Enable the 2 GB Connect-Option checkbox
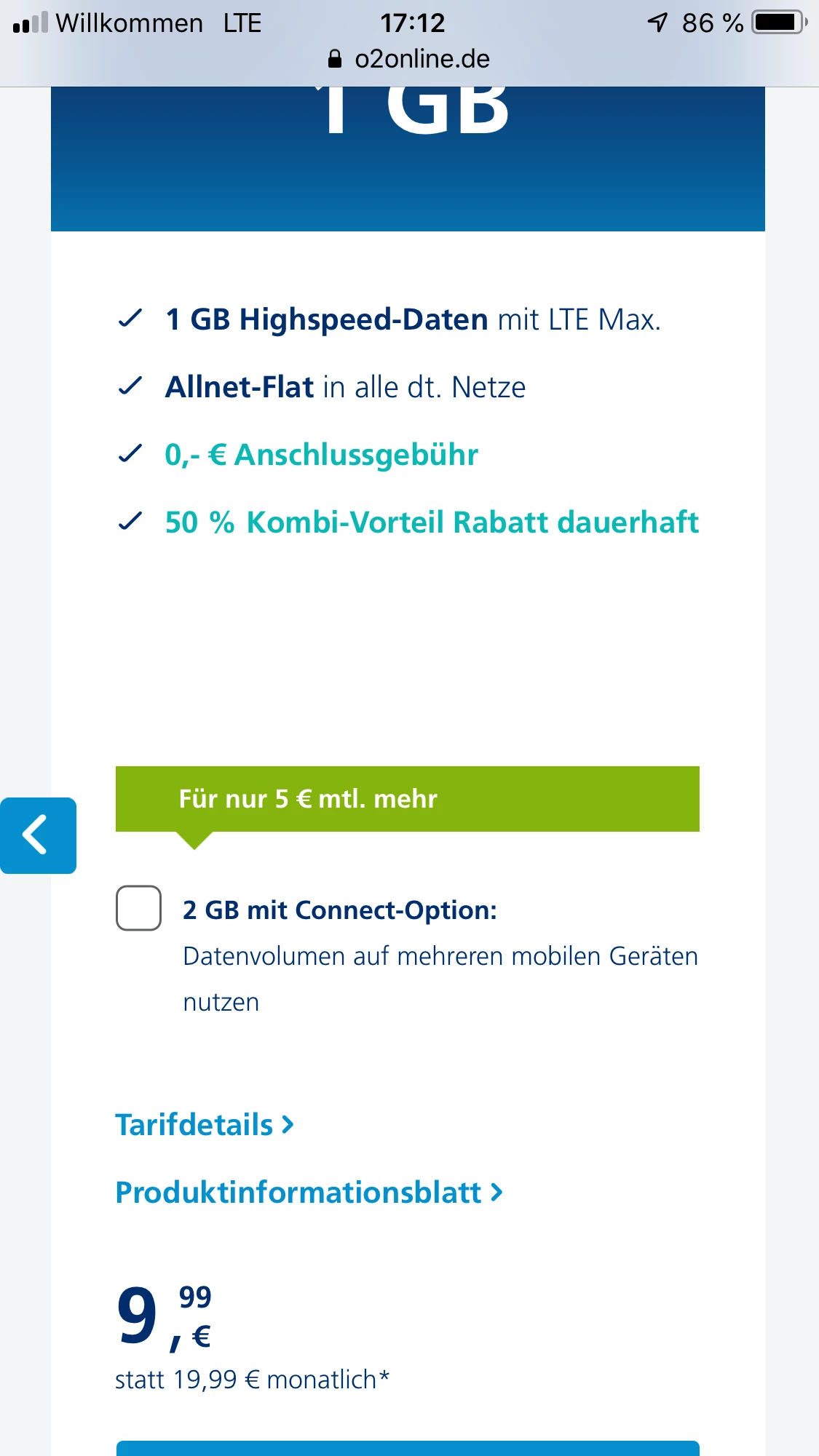 (x=138, y=908)
